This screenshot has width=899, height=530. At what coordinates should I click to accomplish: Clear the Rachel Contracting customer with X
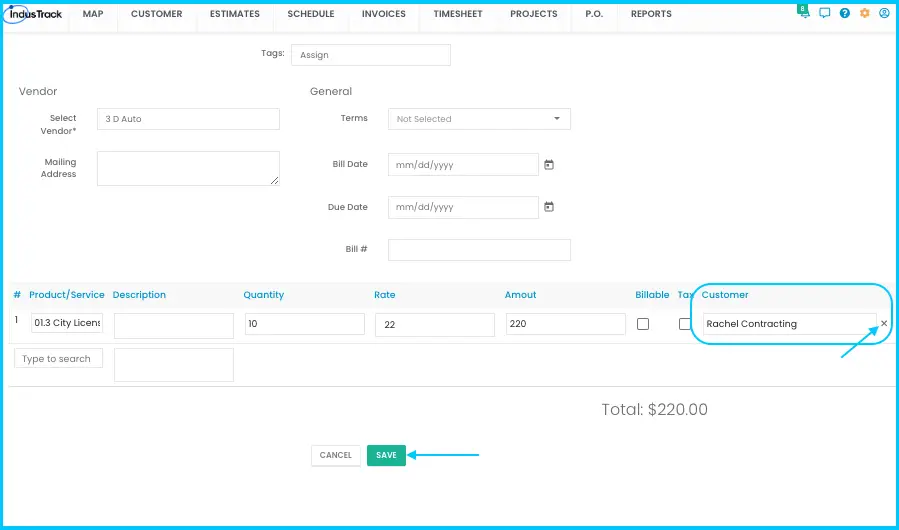tap(884, 324)
